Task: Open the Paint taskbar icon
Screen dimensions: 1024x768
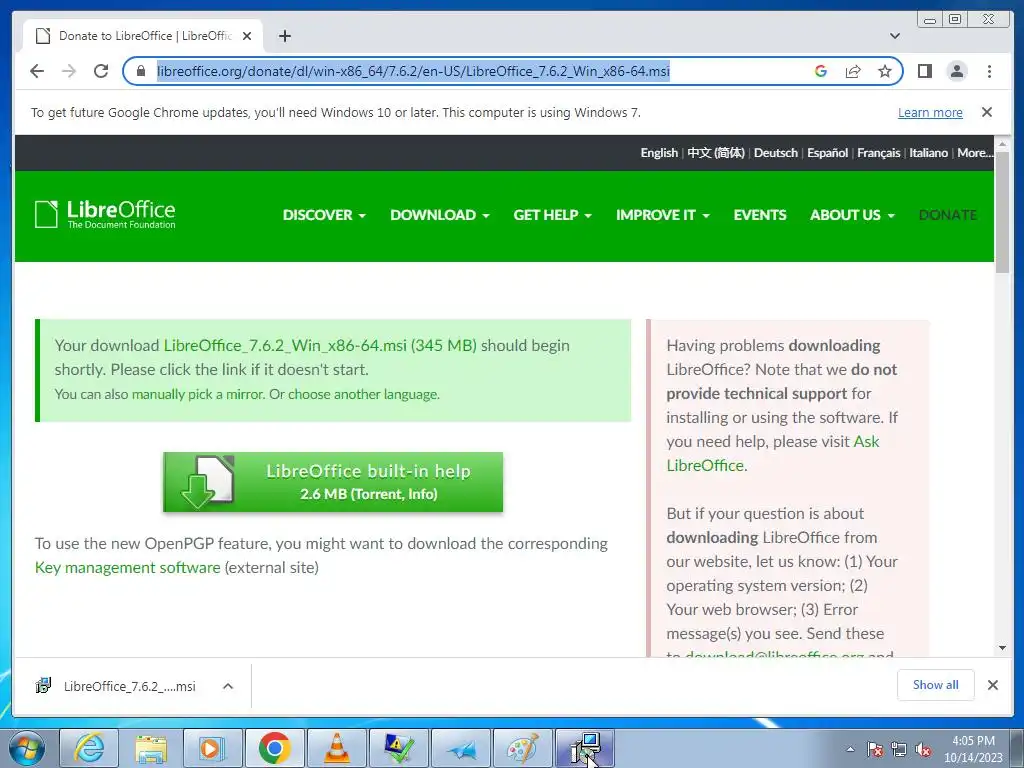Action: [522, 748]
